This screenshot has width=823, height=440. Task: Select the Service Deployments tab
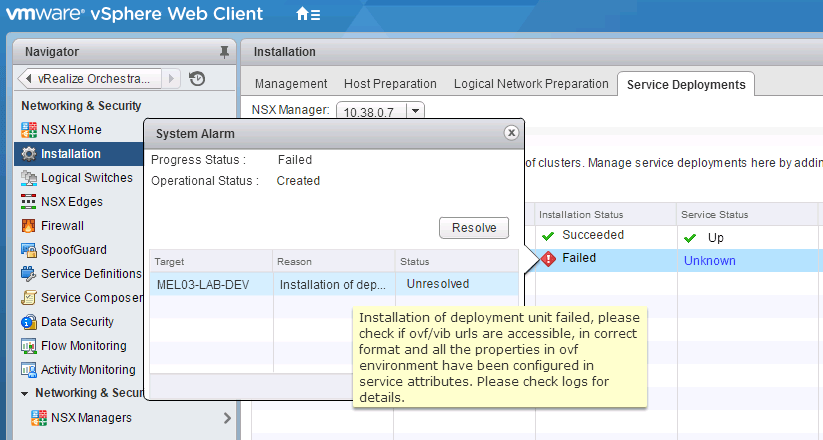pos(686,85)
